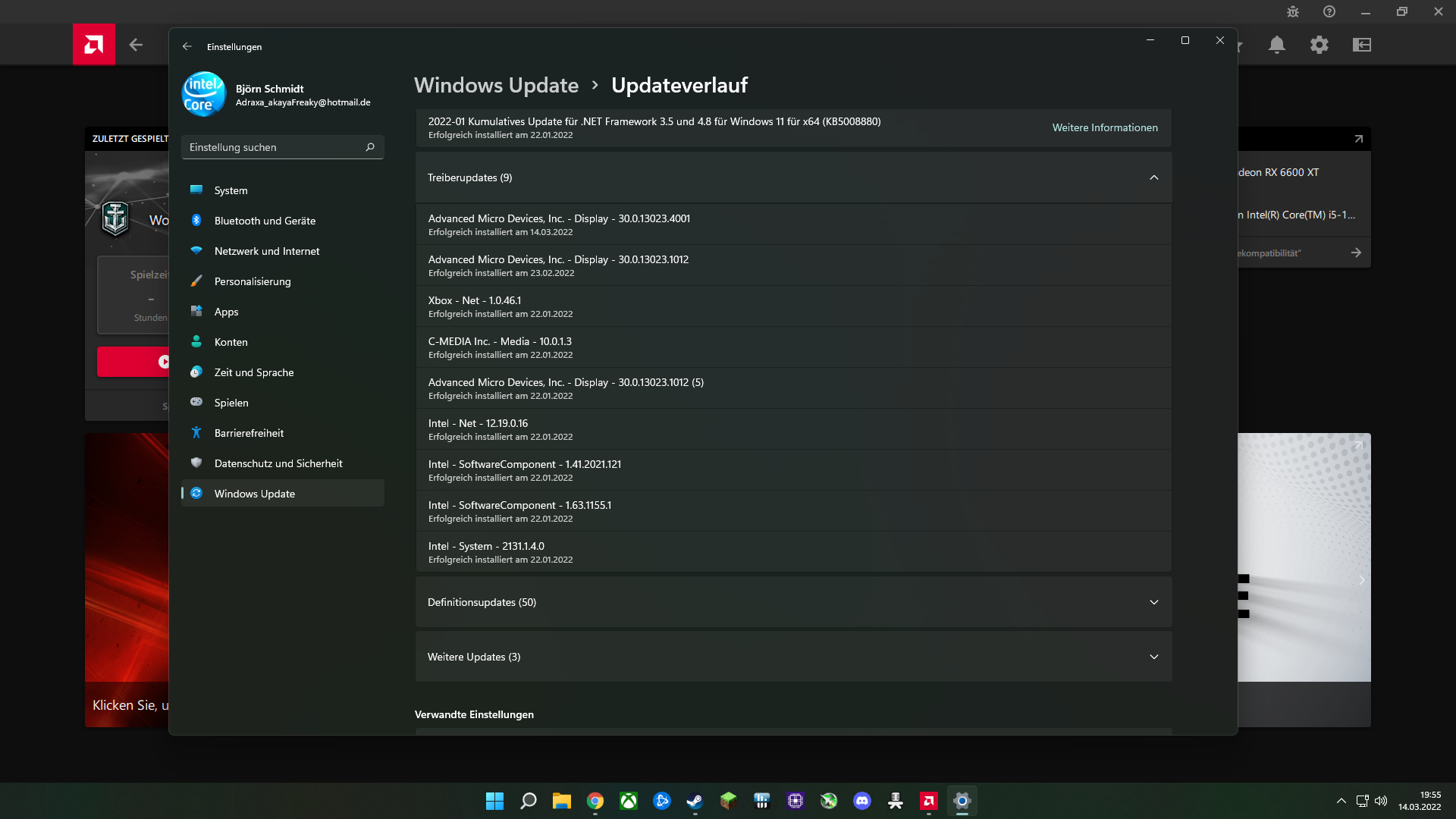Open Weitere Informationen link for KB5008880

[1105, 127]
